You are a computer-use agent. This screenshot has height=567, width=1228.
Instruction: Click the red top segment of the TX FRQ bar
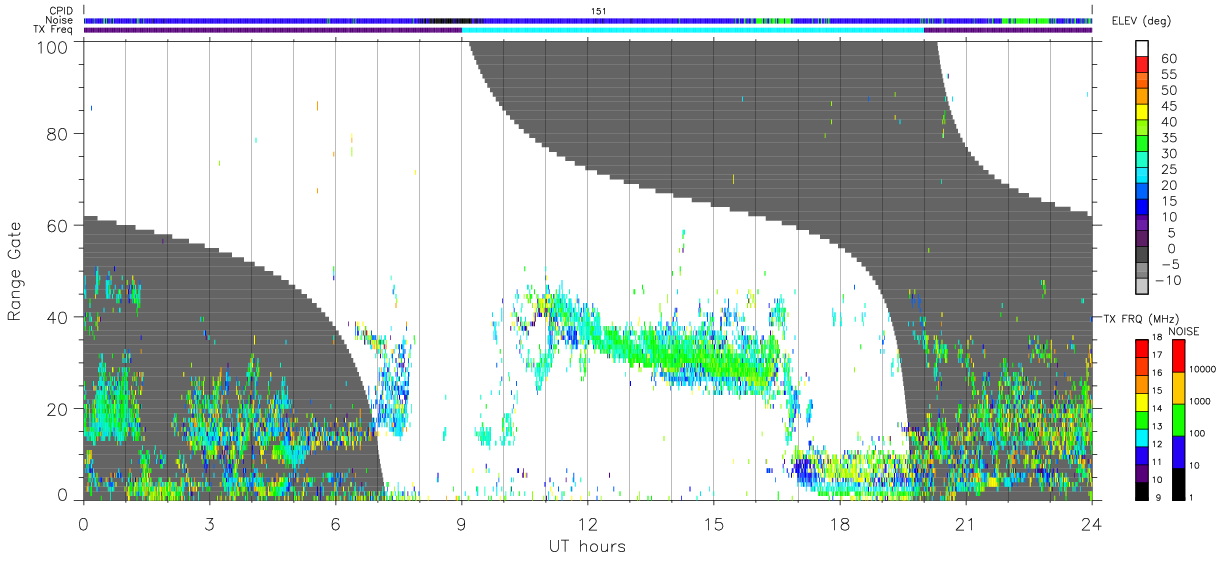point(1142,347)
